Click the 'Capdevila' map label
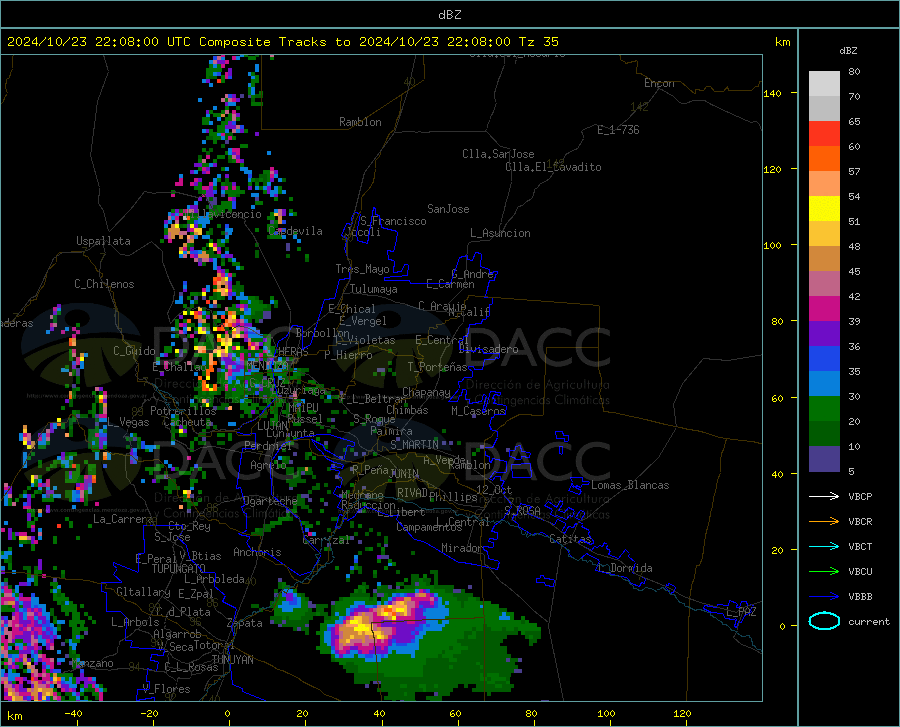This screenshot has width=900, height=727. click(295, 231)
